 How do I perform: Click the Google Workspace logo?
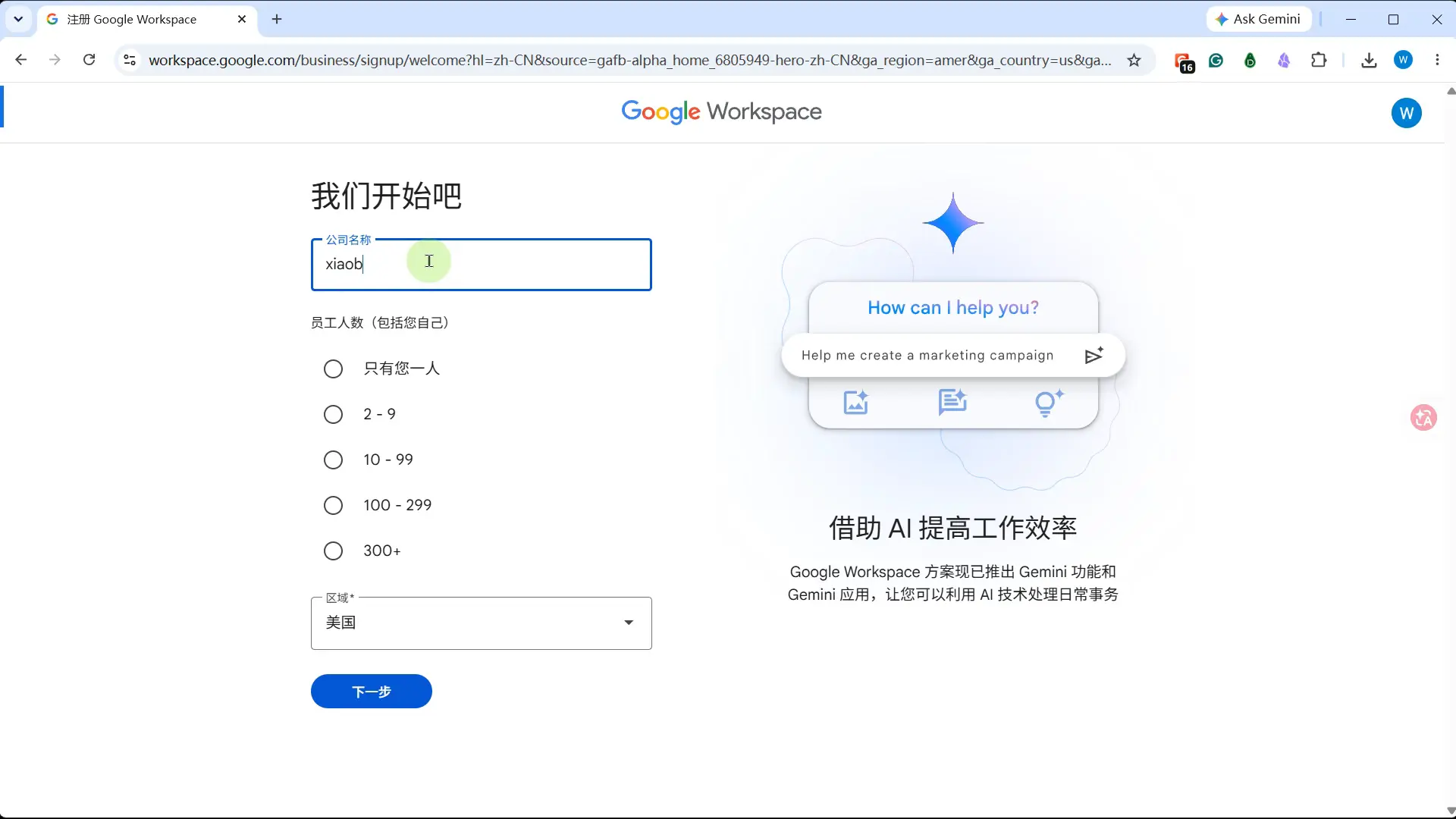(x=721, y=111)
